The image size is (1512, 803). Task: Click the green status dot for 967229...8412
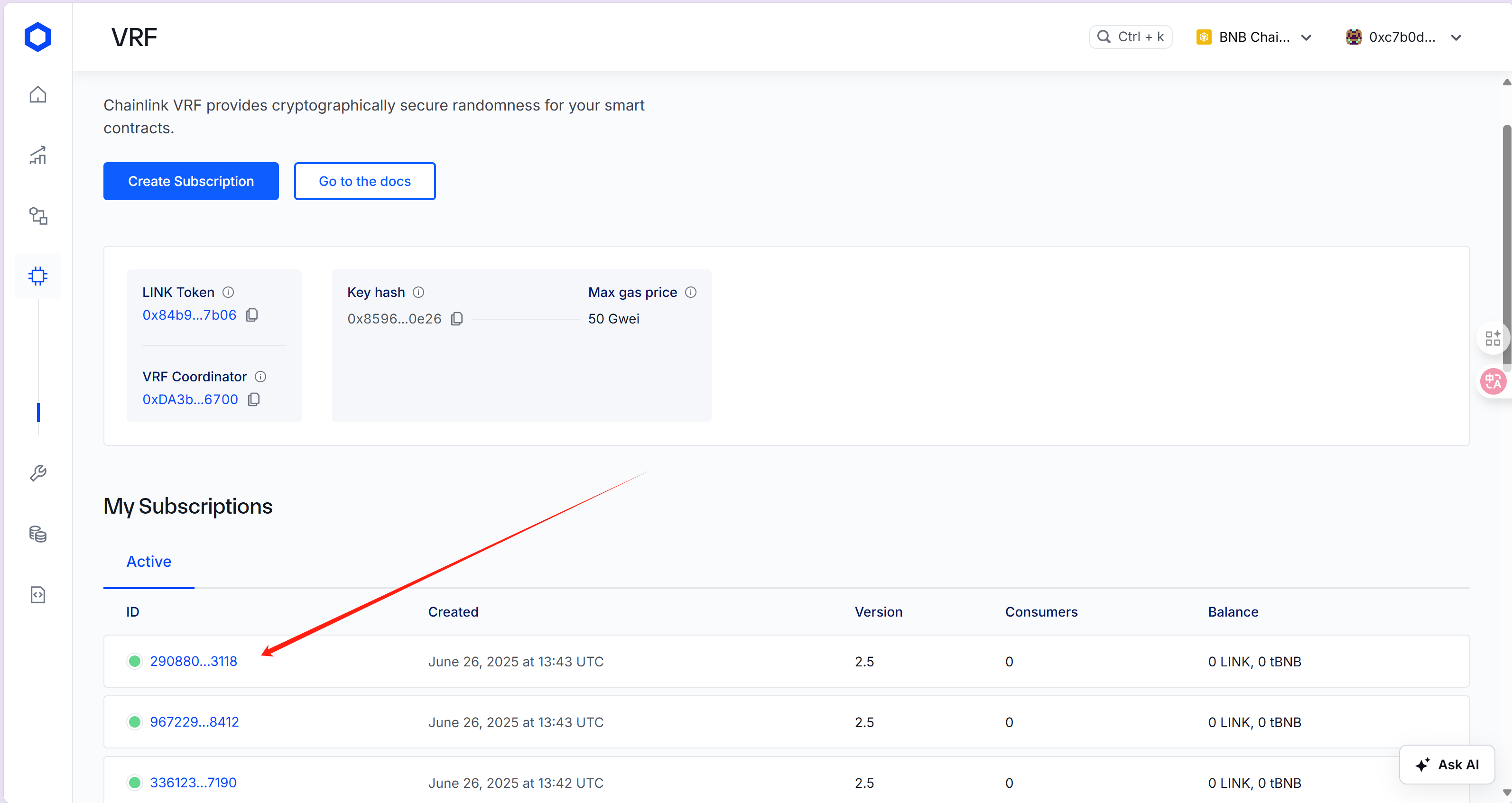pyautogui.click(x=134, y=722)
